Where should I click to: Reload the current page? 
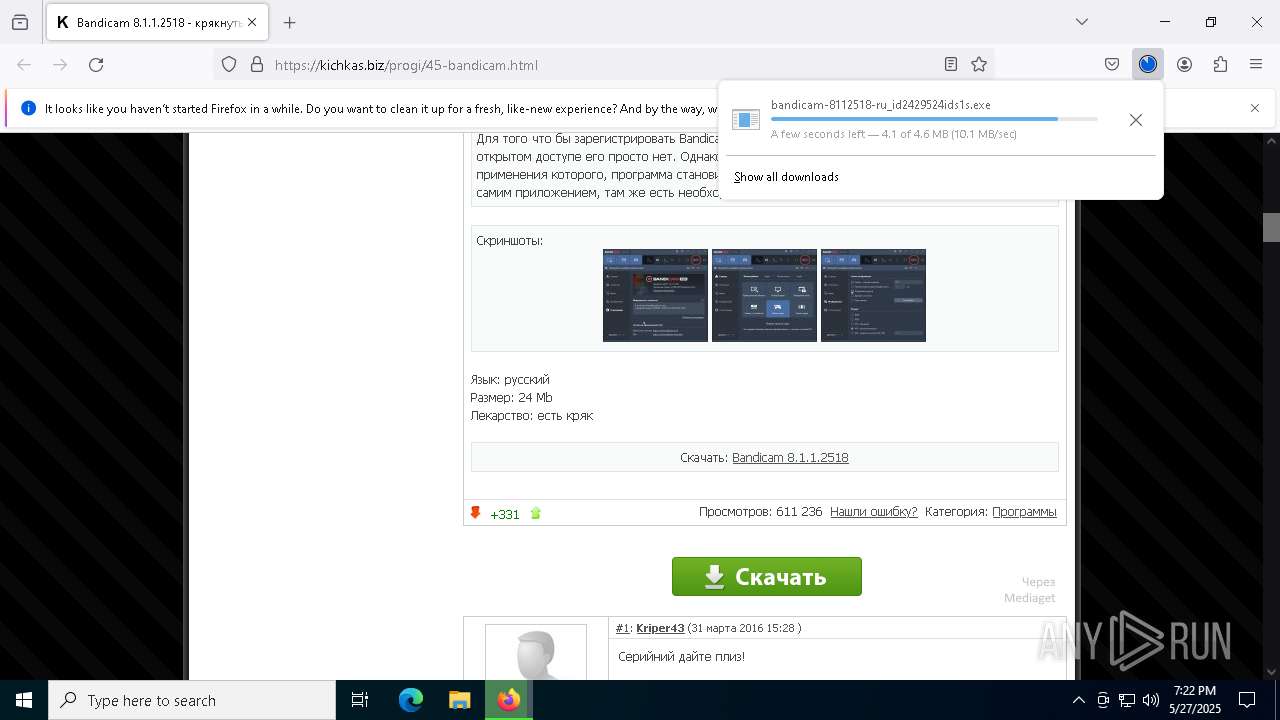pyautogui.click(x=96, y=65)
